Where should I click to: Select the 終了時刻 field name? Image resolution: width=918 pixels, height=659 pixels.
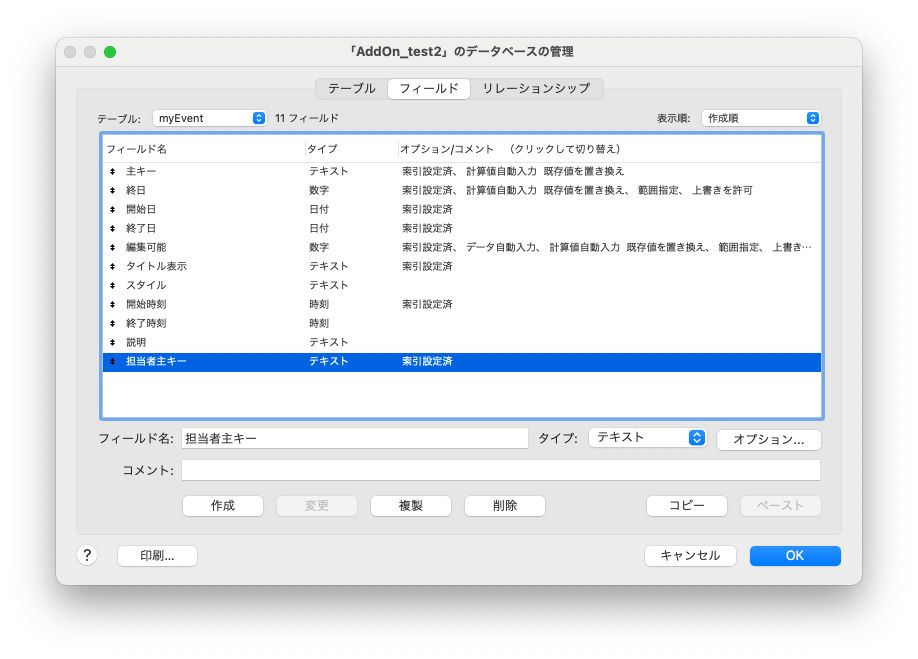(x=146, y=324)
